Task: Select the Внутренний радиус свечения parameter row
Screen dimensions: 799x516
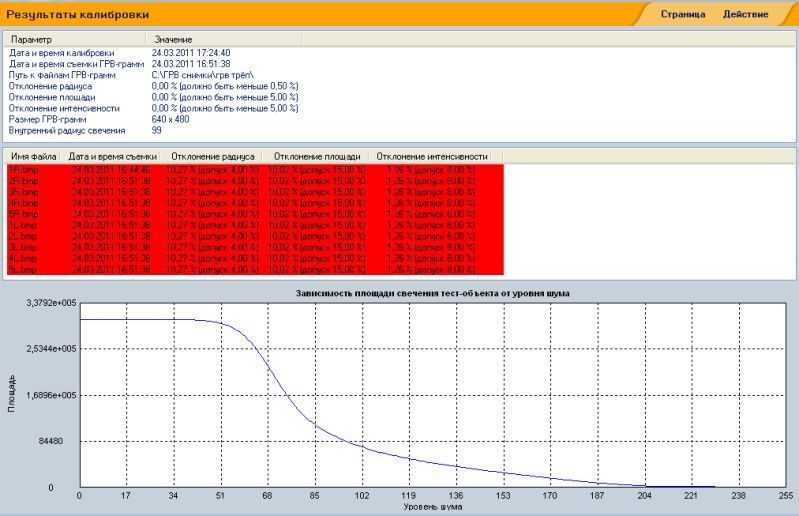Action: click(x=154, y=130)
